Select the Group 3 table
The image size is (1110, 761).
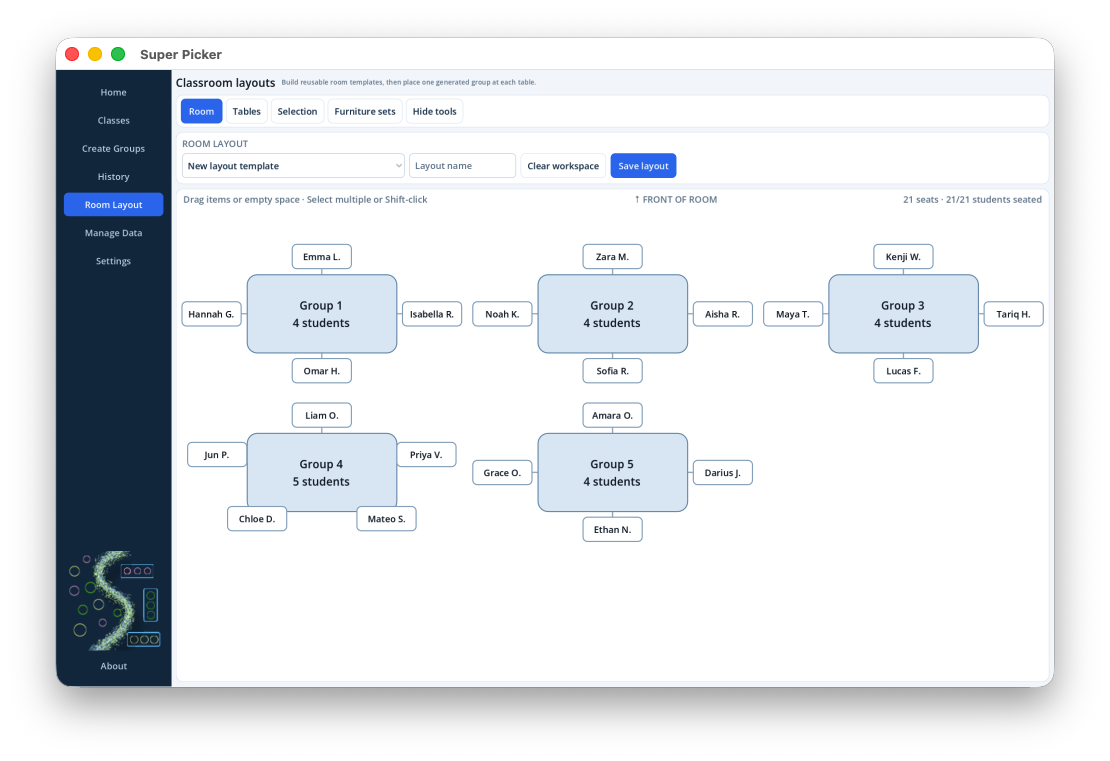(903, 314)
